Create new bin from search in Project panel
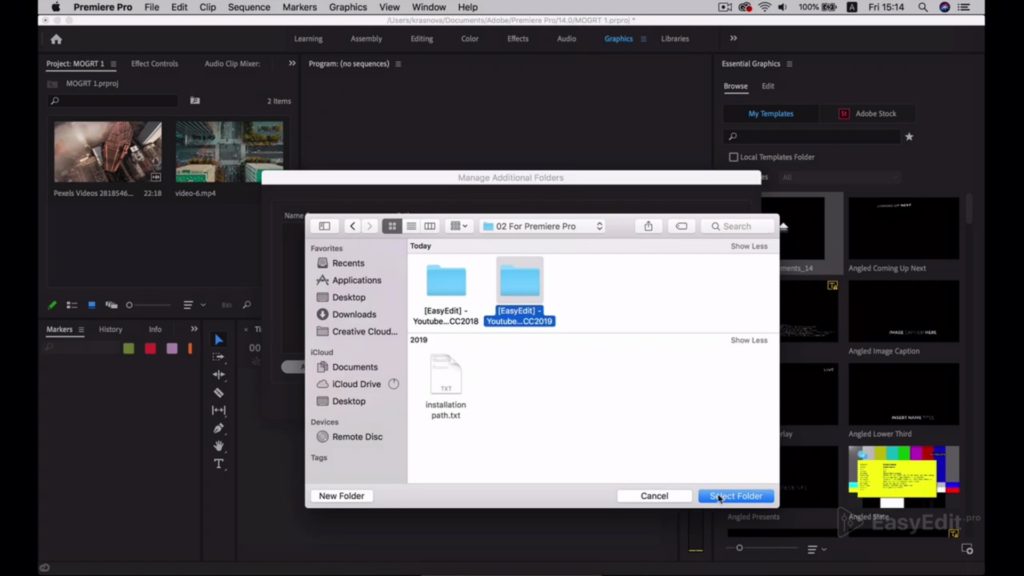 pyautogui.click(x=195, y=101)
